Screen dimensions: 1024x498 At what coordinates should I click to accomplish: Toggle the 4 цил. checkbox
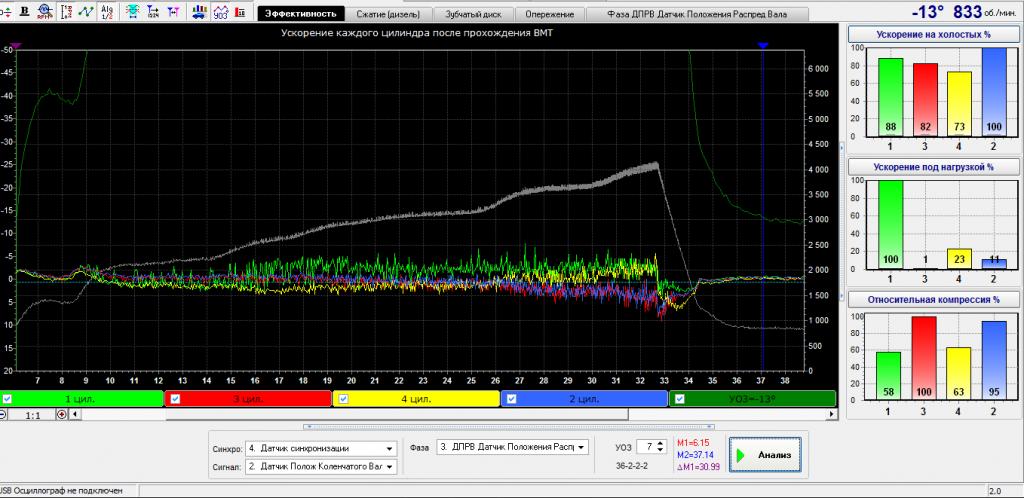pos(343,399)
